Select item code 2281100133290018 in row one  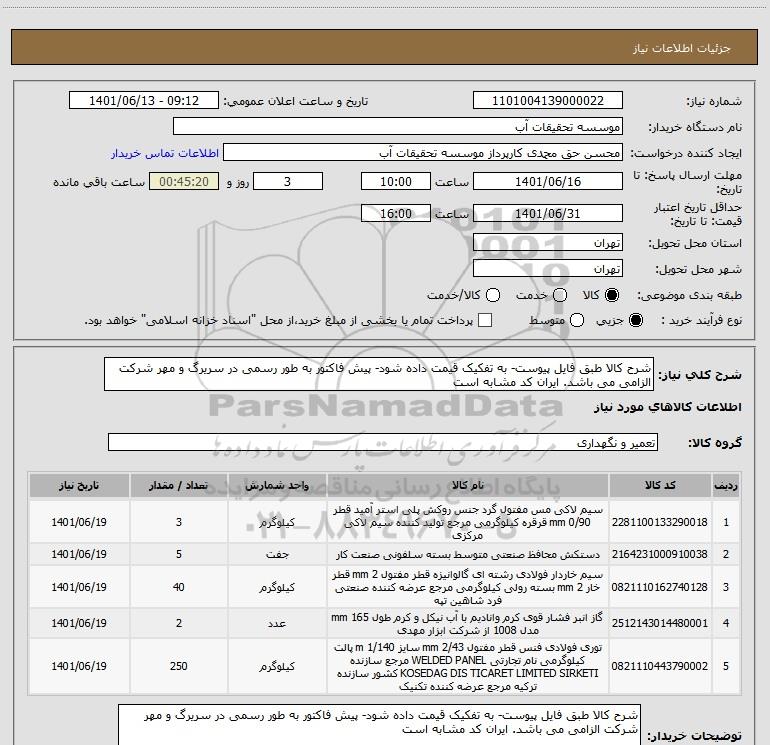660,522
